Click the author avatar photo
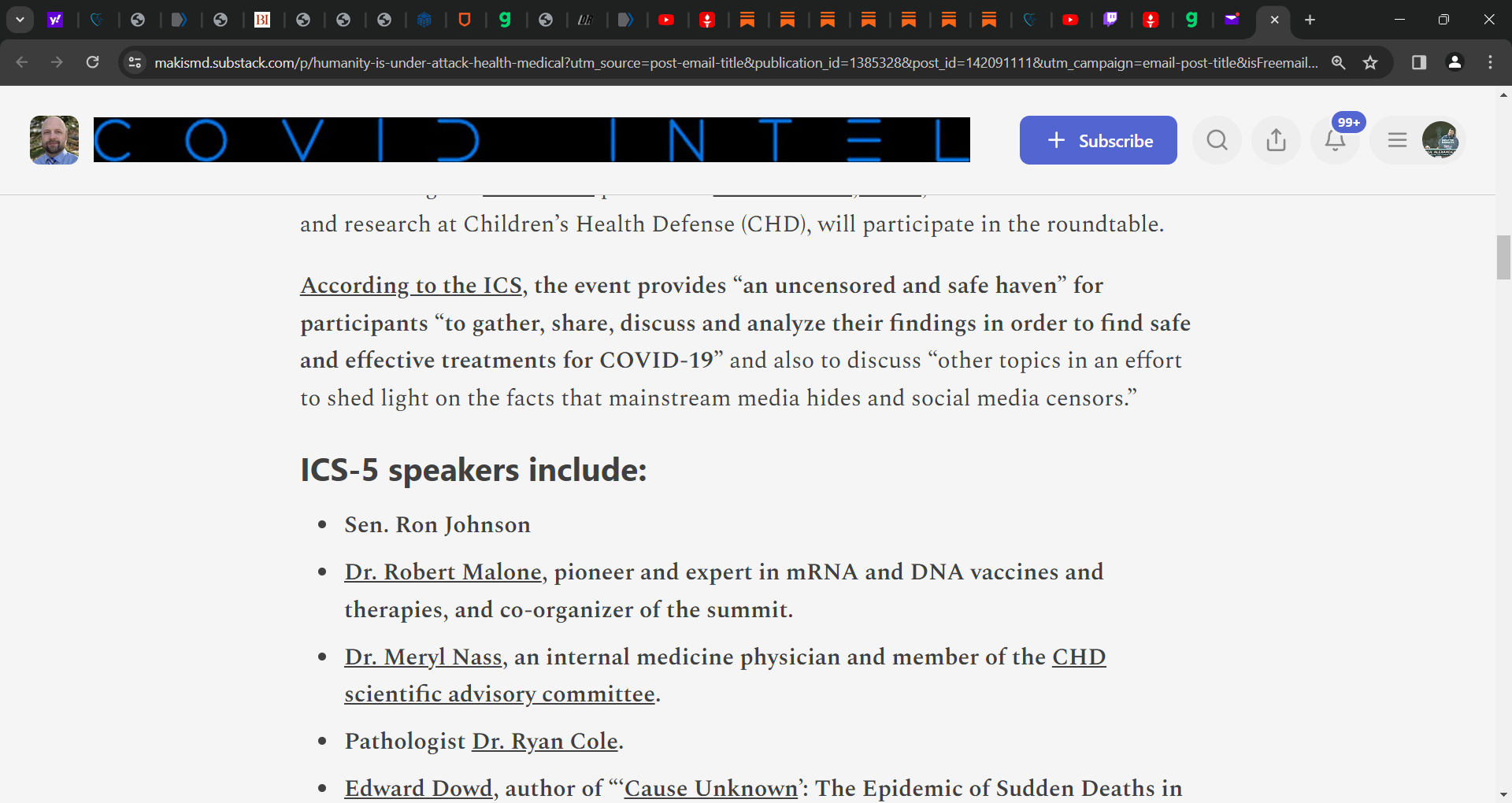This screenshot has height=803, width=1512. [54, 140]
